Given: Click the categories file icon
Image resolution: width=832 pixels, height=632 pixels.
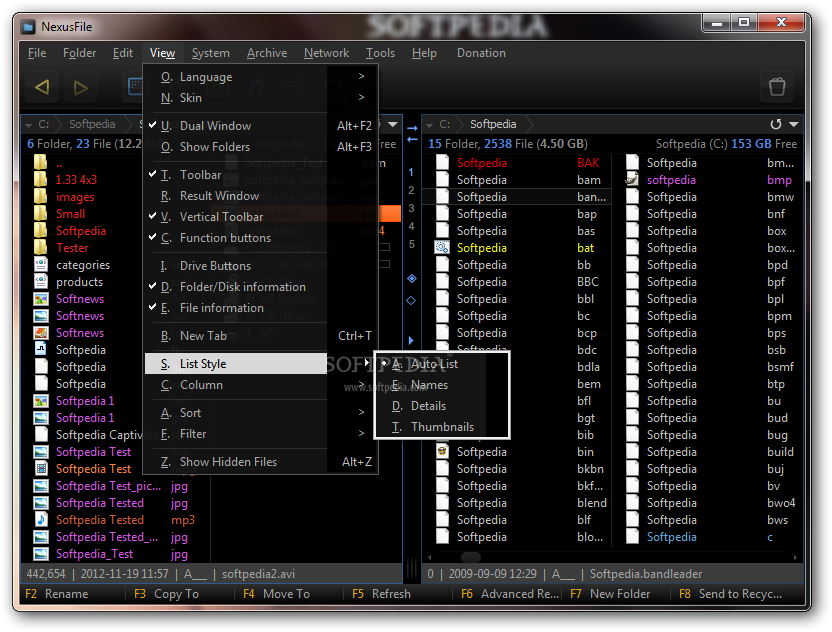Looking at the screenshot, I should 41,265.
